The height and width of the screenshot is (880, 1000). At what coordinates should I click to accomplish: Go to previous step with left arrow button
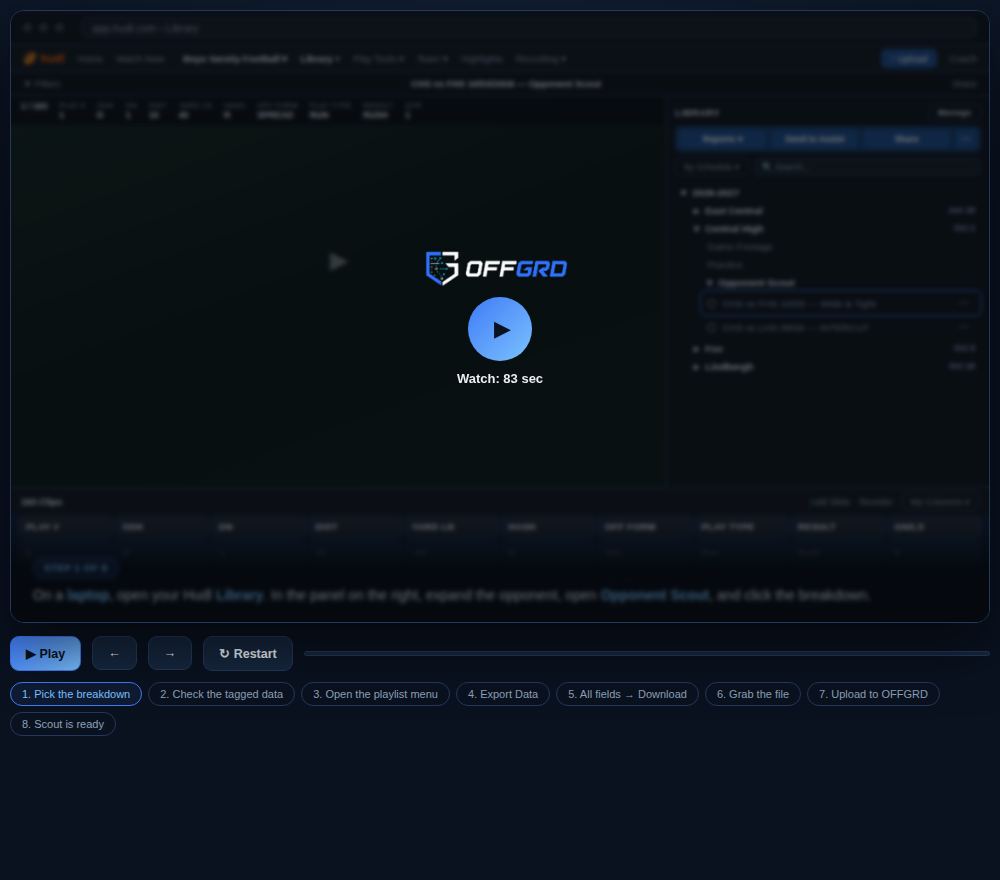114,654
